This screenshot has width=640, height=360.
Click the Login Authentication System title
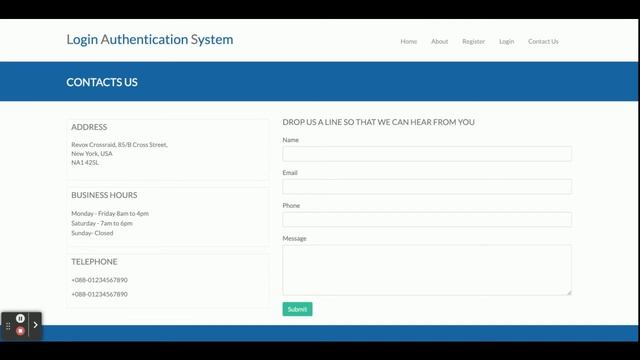[150, 40]
